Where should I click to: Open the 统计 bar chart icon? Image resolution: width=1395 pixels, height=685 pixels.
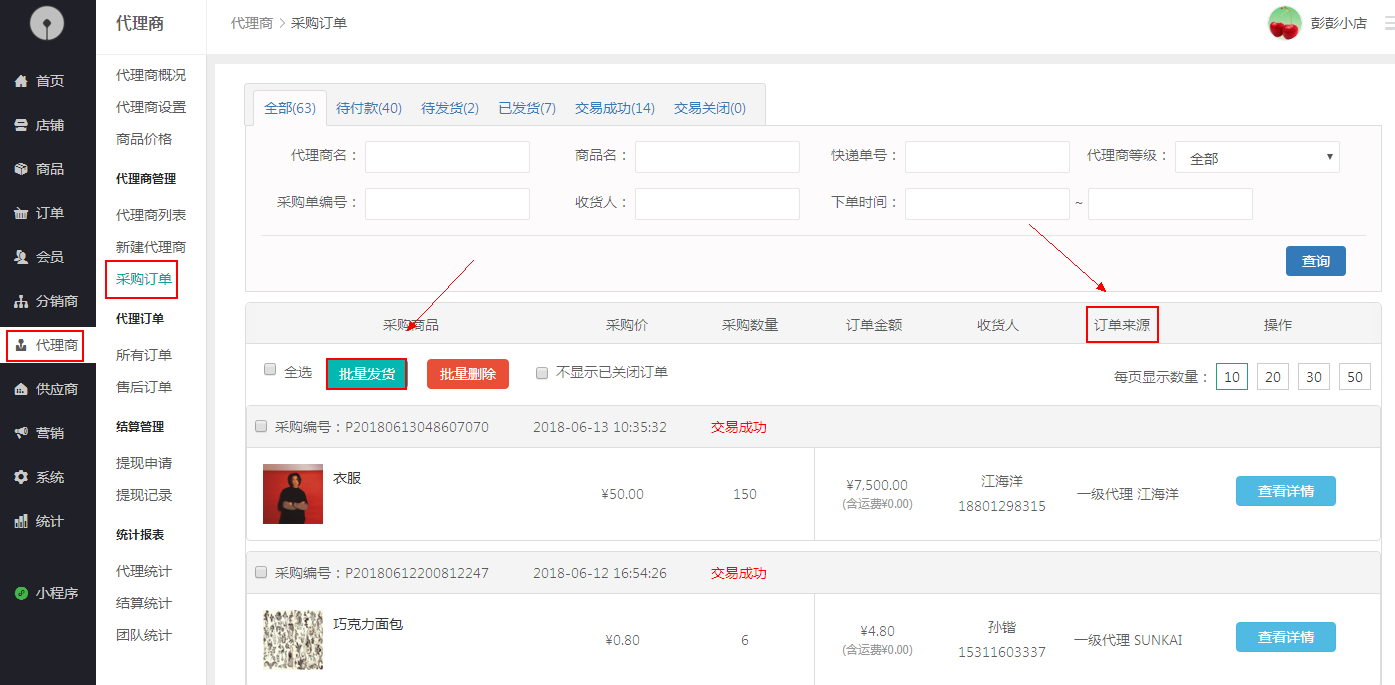click(21, 521)
